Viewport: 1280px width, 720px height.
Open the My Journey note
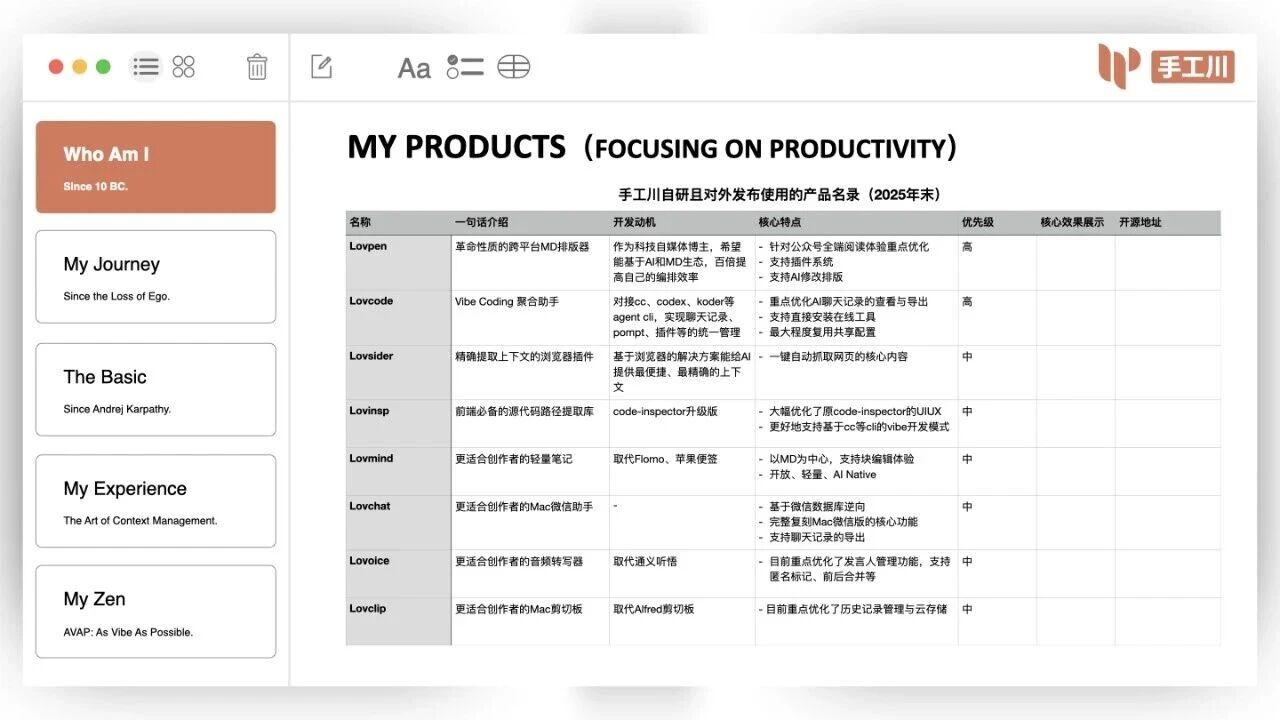[156, 277]
